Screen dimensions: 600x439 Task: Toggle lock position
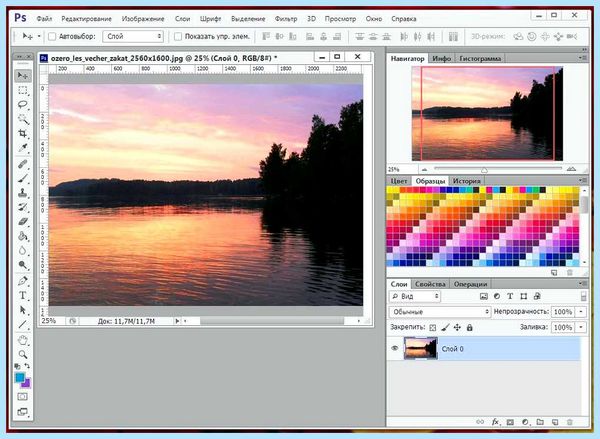click(457, 328)
